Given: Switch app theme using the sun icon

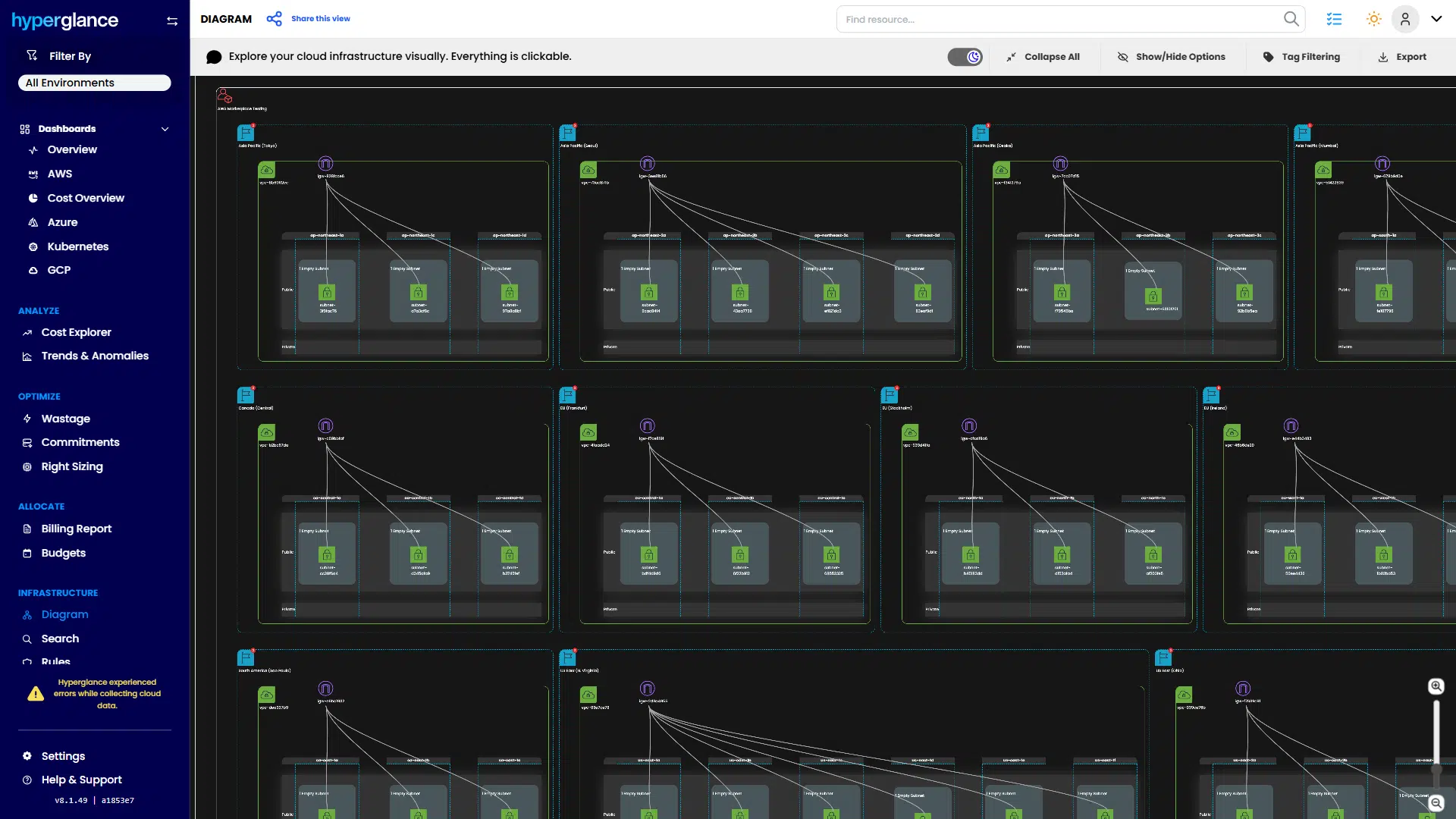Looking at the screenshot, I should pyautogui.click(x=1373, y=19).
